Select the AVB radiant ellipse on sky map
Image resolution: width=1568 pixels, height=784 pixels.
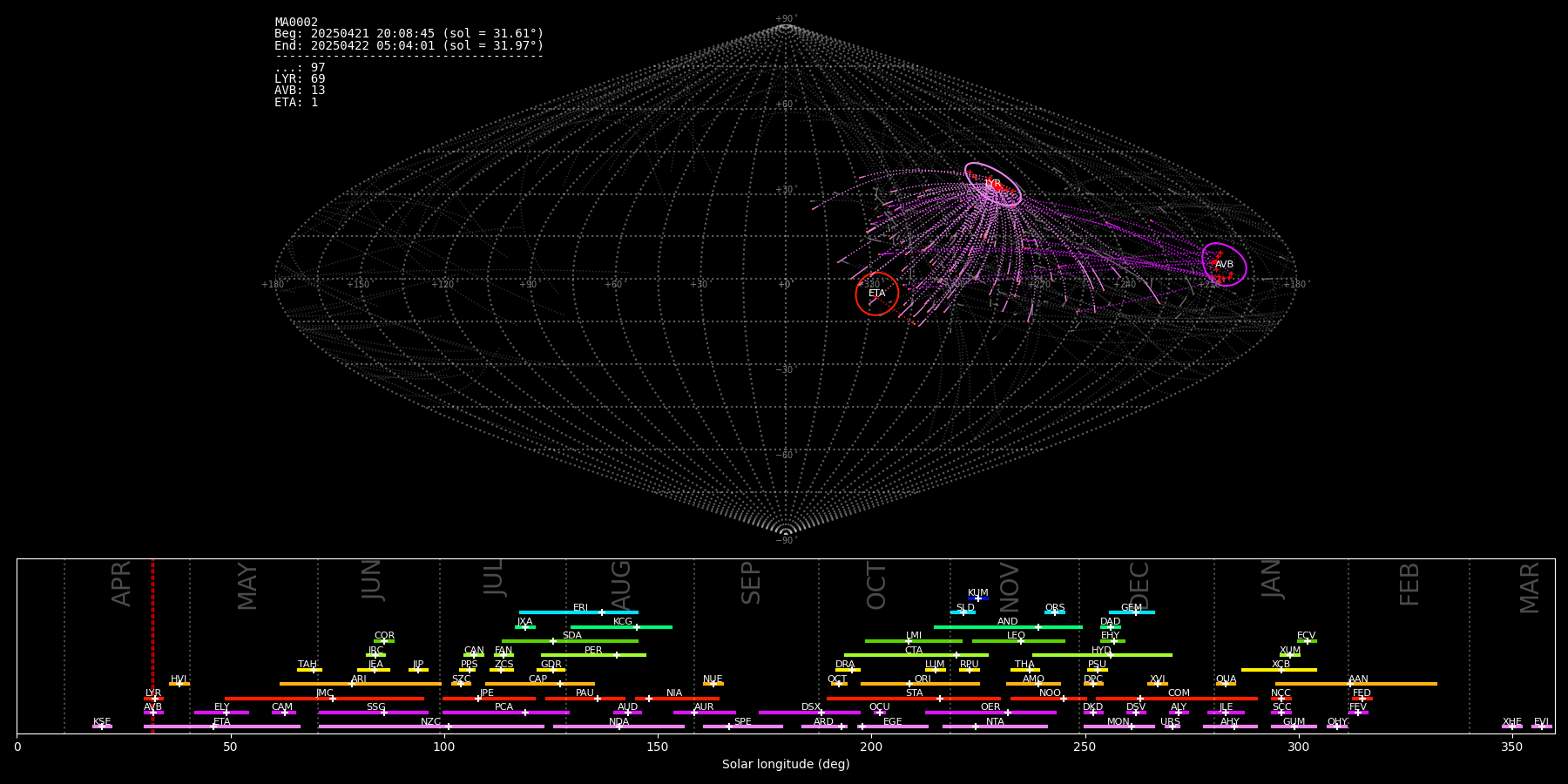coord(1224,264)
